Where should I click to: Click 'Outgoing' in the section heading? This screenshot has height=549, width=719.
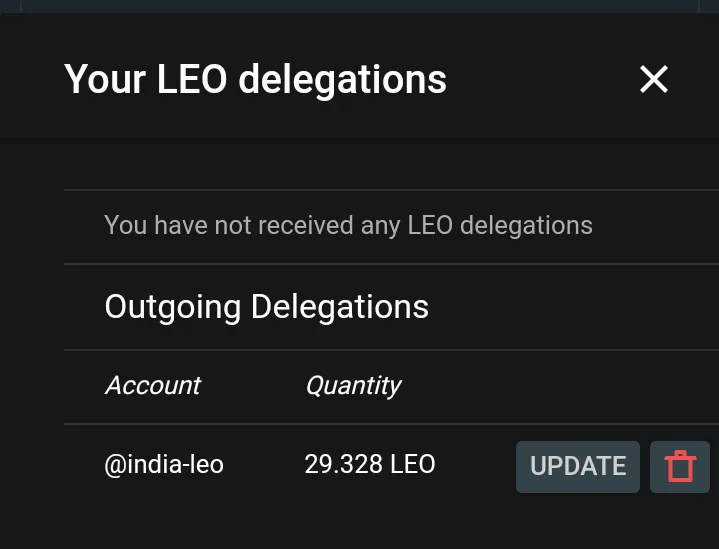[172, 307]
